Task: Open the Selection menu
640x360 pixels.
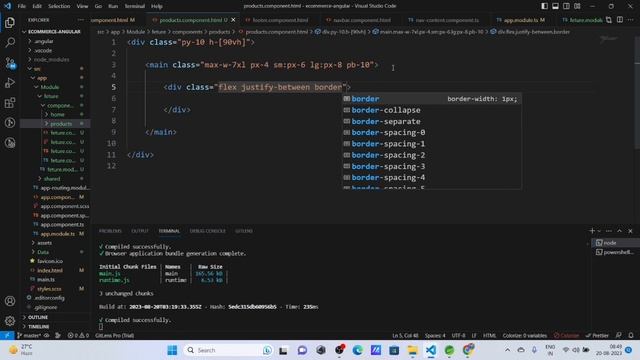Action: 59,6
